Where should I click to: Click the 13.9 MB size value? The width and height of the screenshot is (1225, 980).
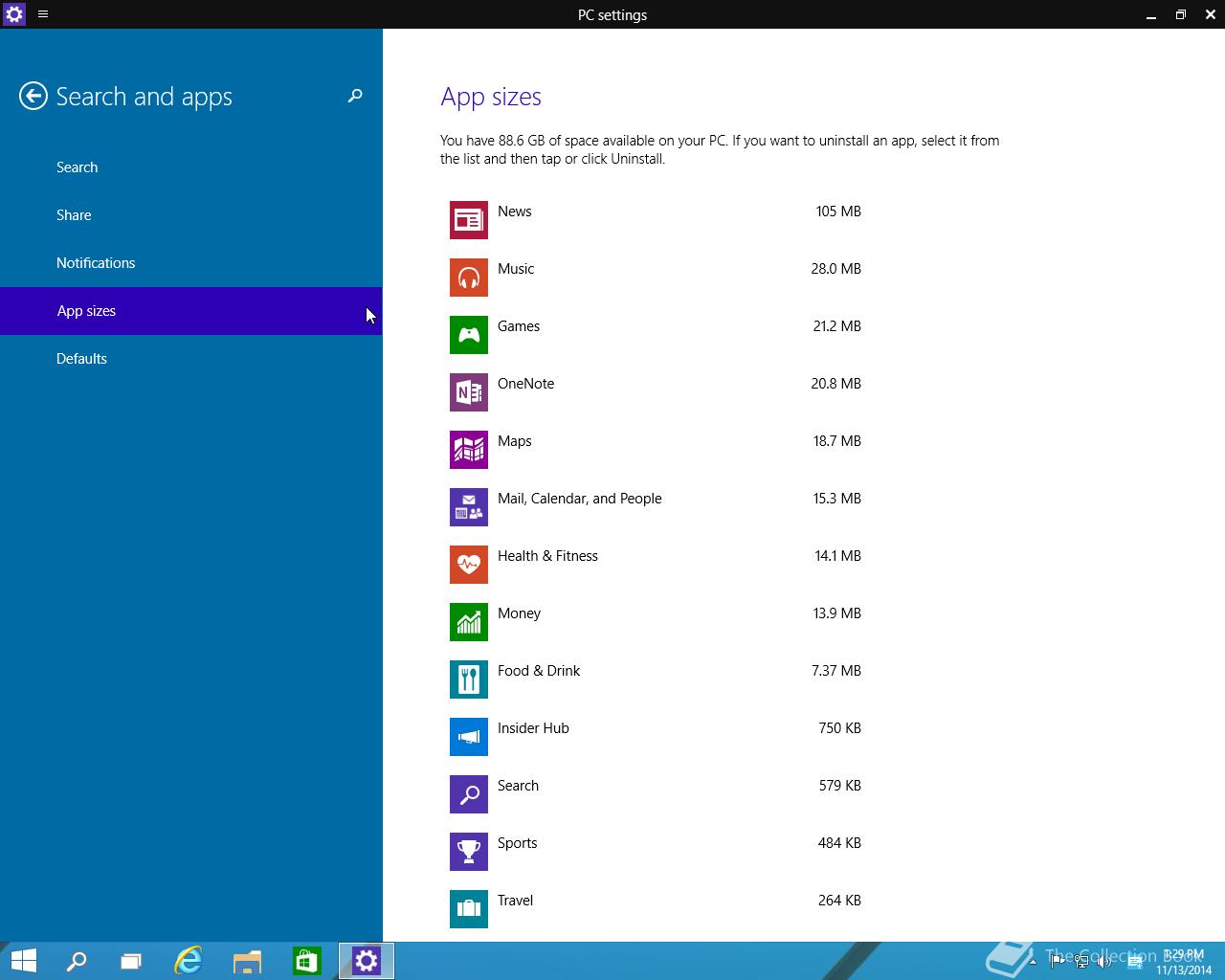pos(837,613)
